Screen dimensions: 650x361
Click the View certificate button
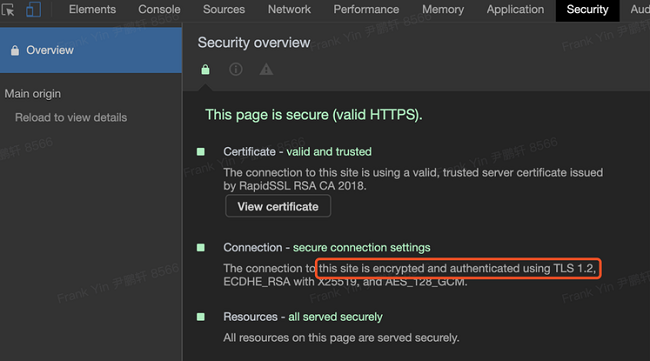[x=278, y=206]
